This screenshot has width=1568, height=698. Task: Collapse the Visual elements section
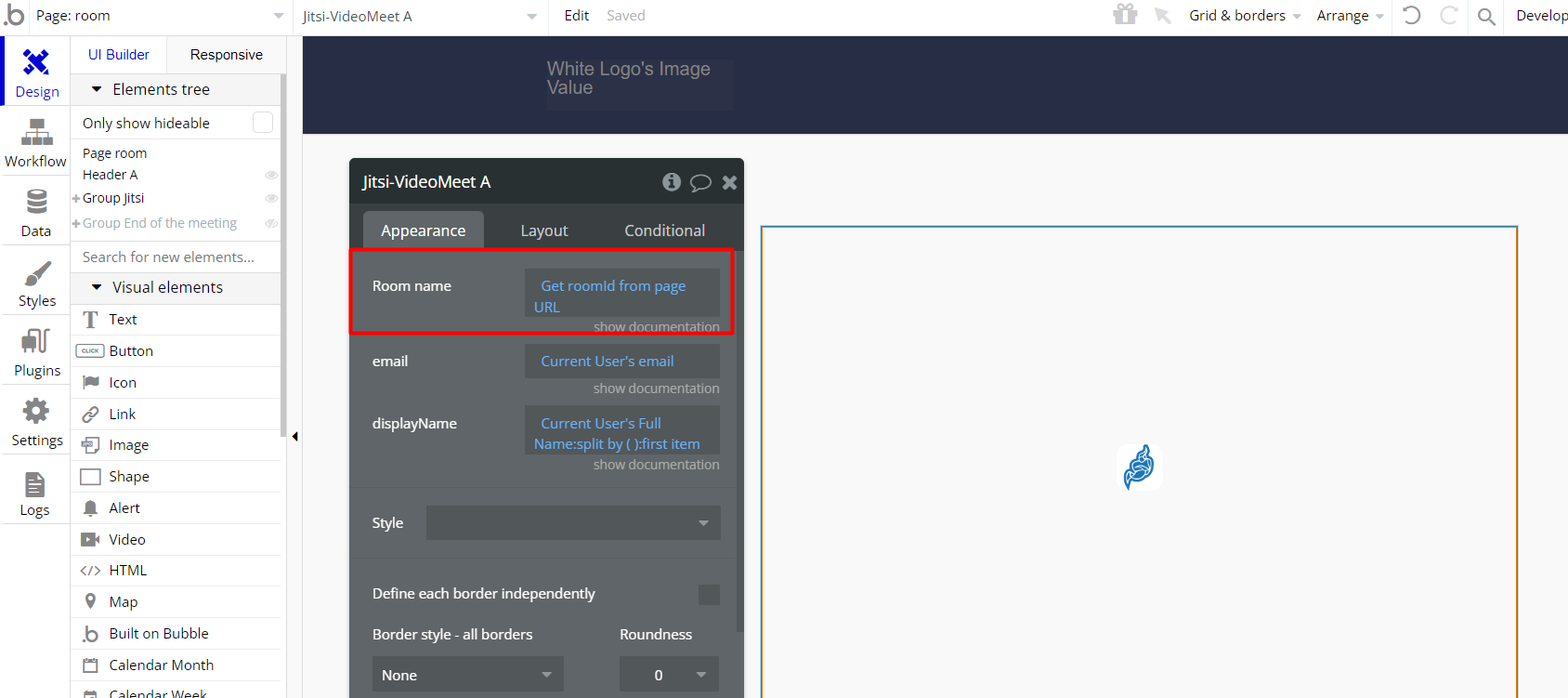coord(97,287)
